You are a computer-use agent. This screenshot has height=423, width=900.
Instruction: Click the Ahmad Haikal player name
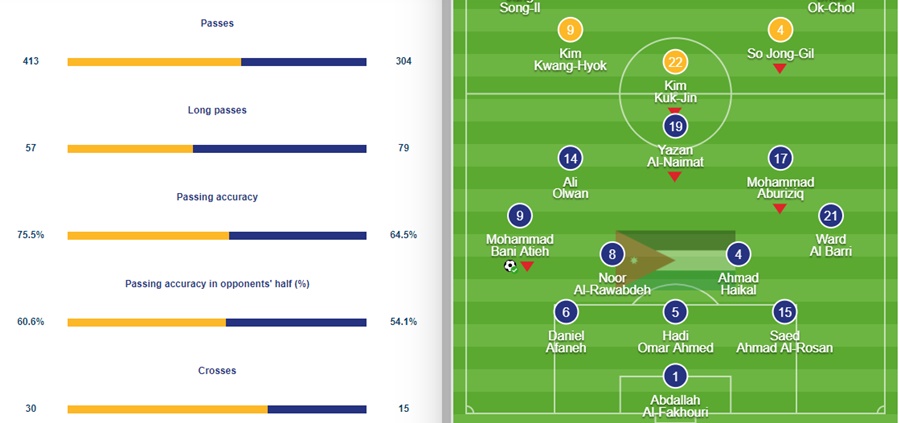(737, 283)
